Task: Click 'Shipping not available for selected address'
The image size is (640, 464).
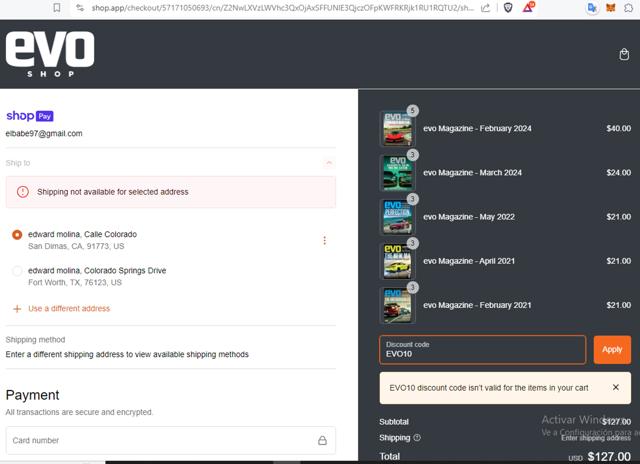Action: [113, 192]
